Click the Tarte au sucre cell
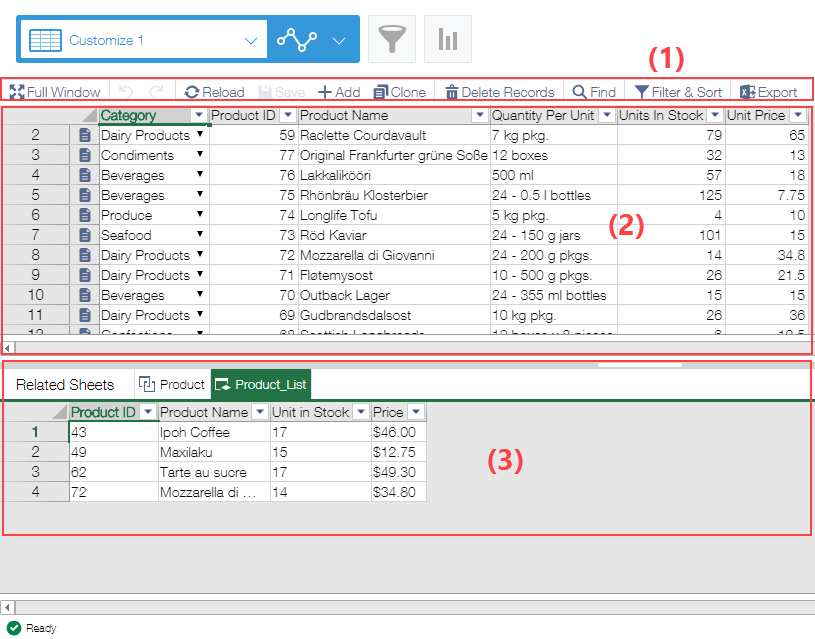 pos(214,472)
